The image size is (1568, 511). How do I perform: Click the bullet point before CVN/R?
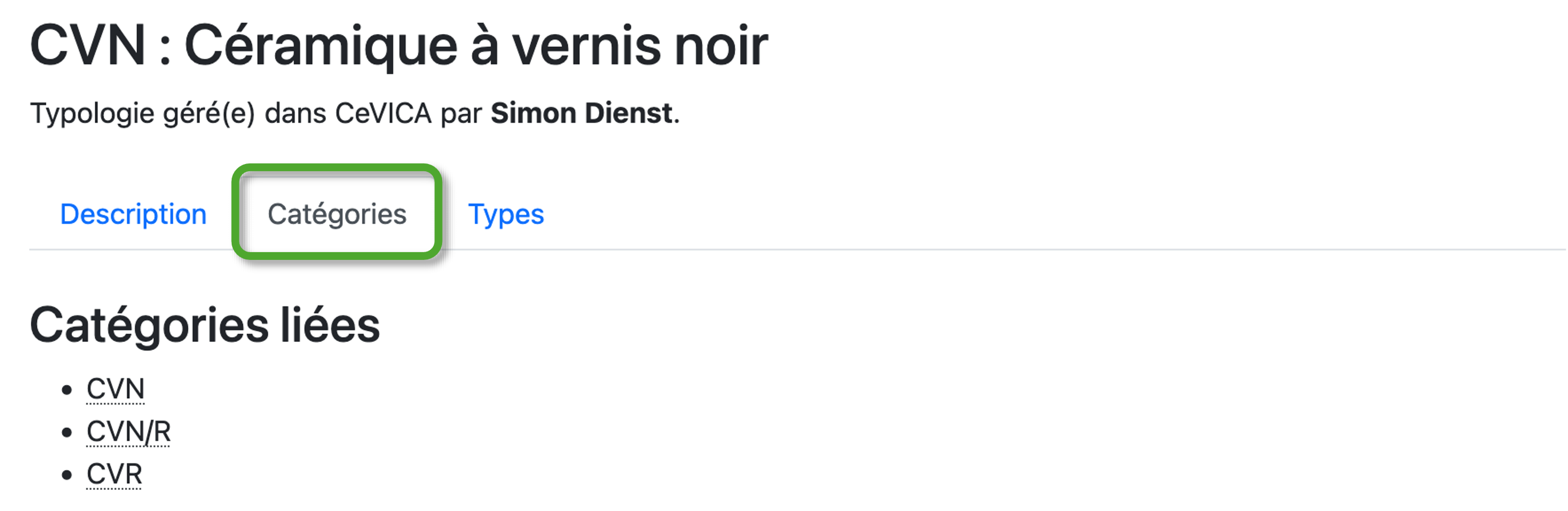pos(67,432)
